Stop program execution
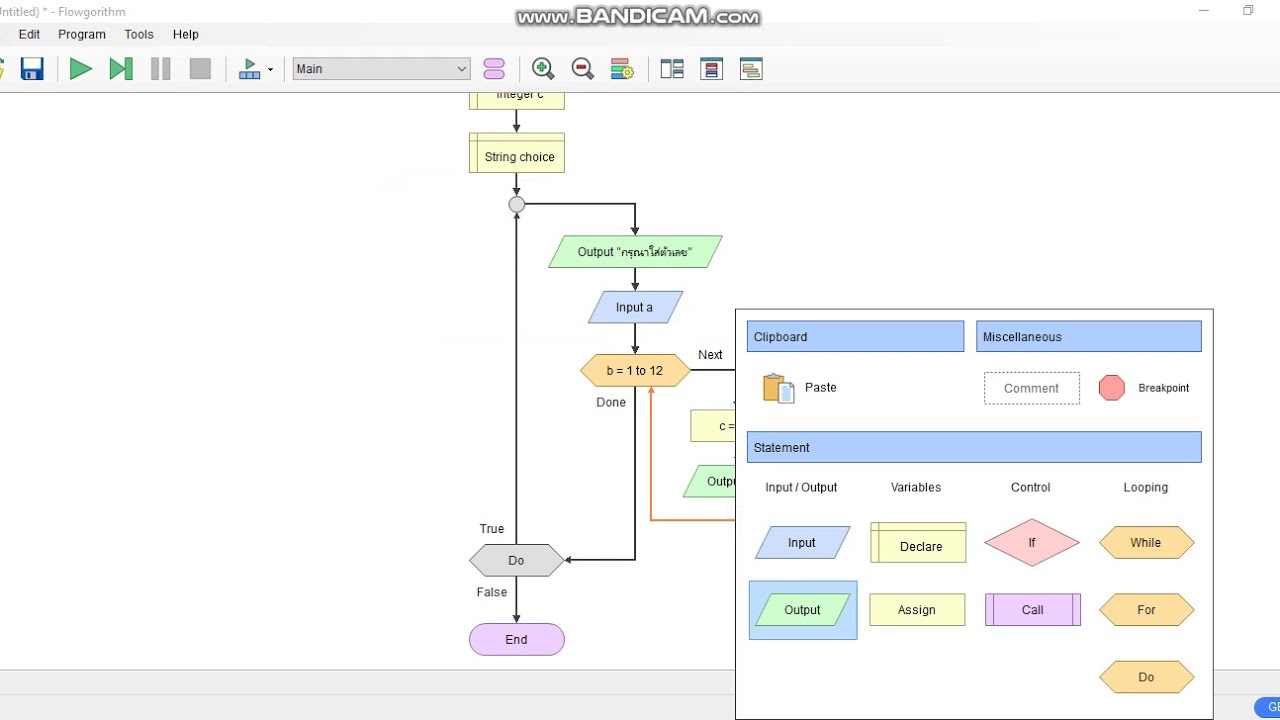This screenshot has height=720, width=1280. tap(200, 69)
